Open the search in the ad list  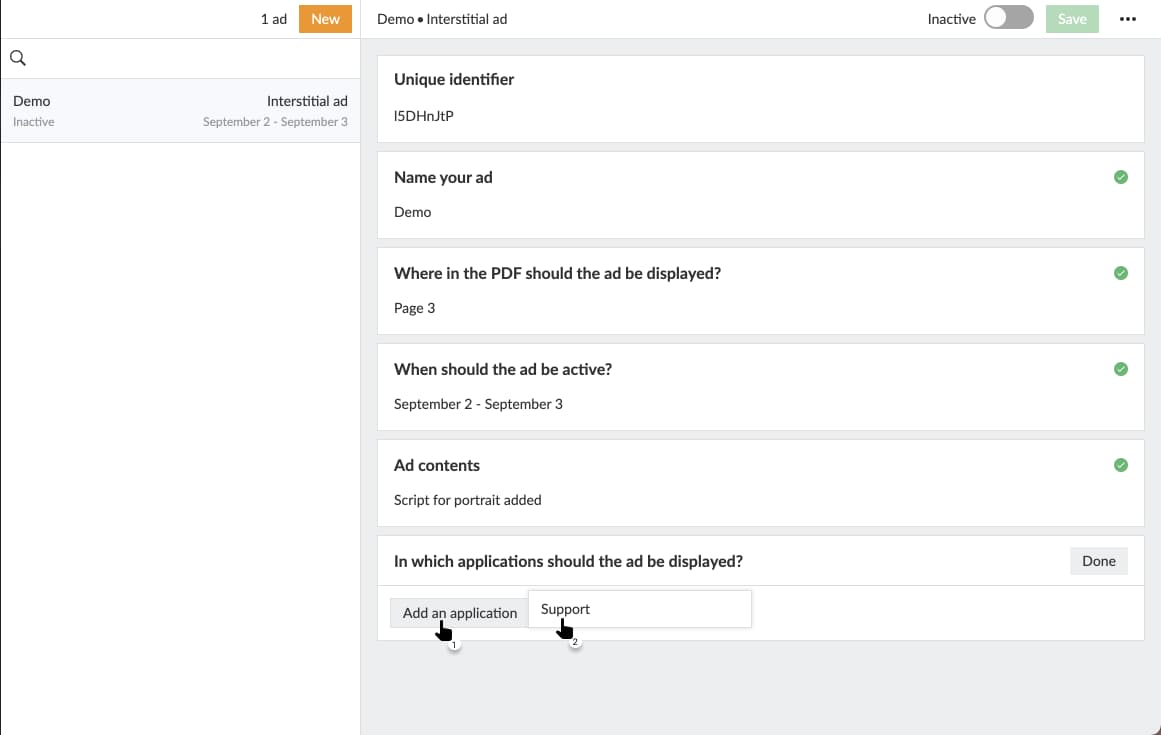click(17, 57)
